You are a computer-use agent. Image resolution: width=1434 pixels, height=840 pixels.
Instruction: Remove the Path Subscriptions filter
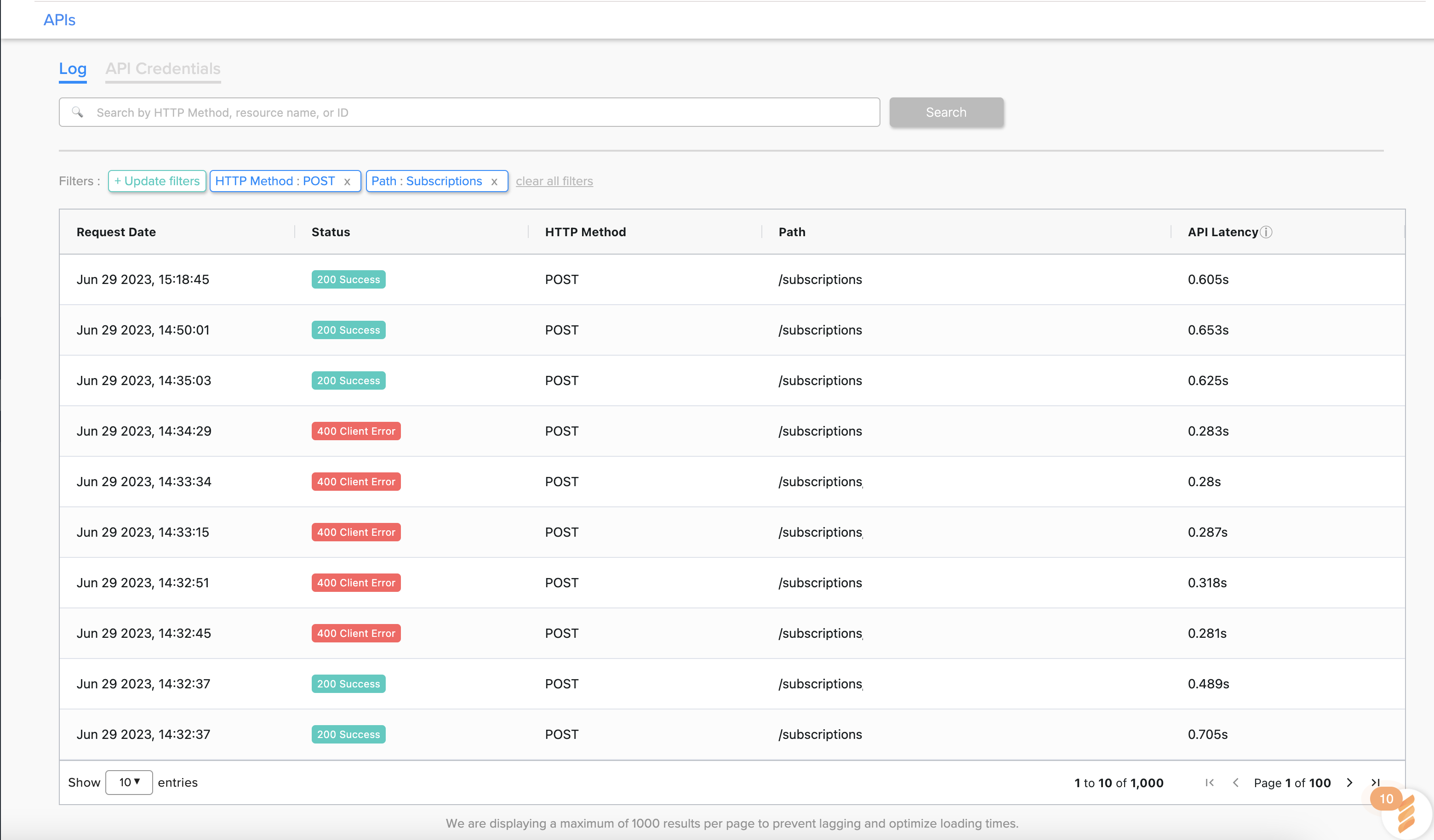[495, 182]
